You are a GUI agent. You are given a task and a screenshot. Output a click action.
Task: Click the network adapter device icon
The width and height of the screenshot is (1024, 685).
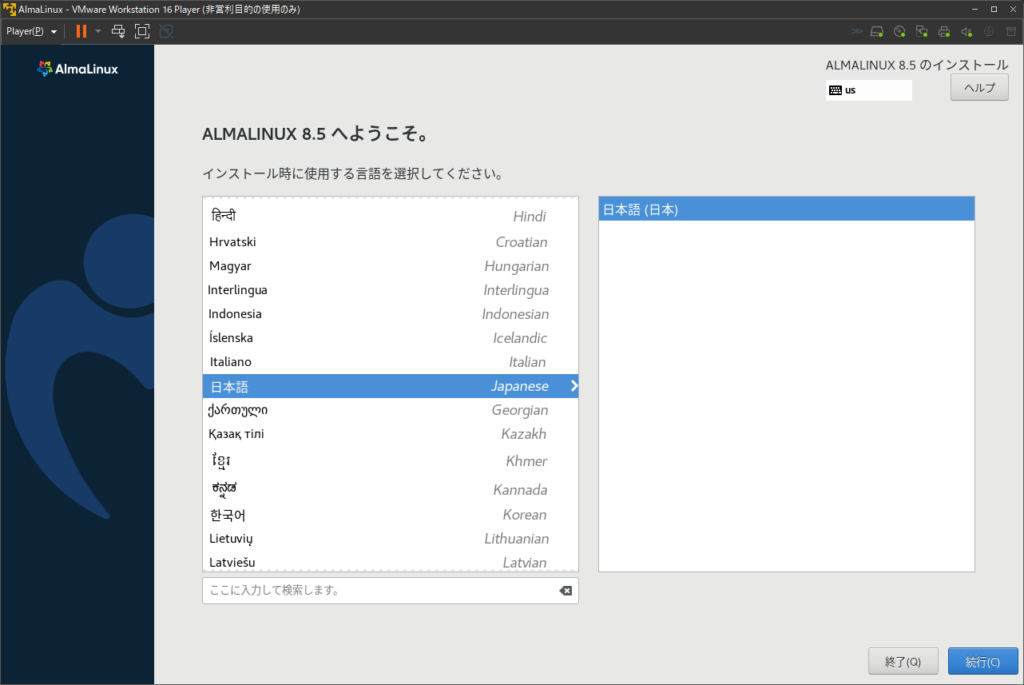coord(921,31)
